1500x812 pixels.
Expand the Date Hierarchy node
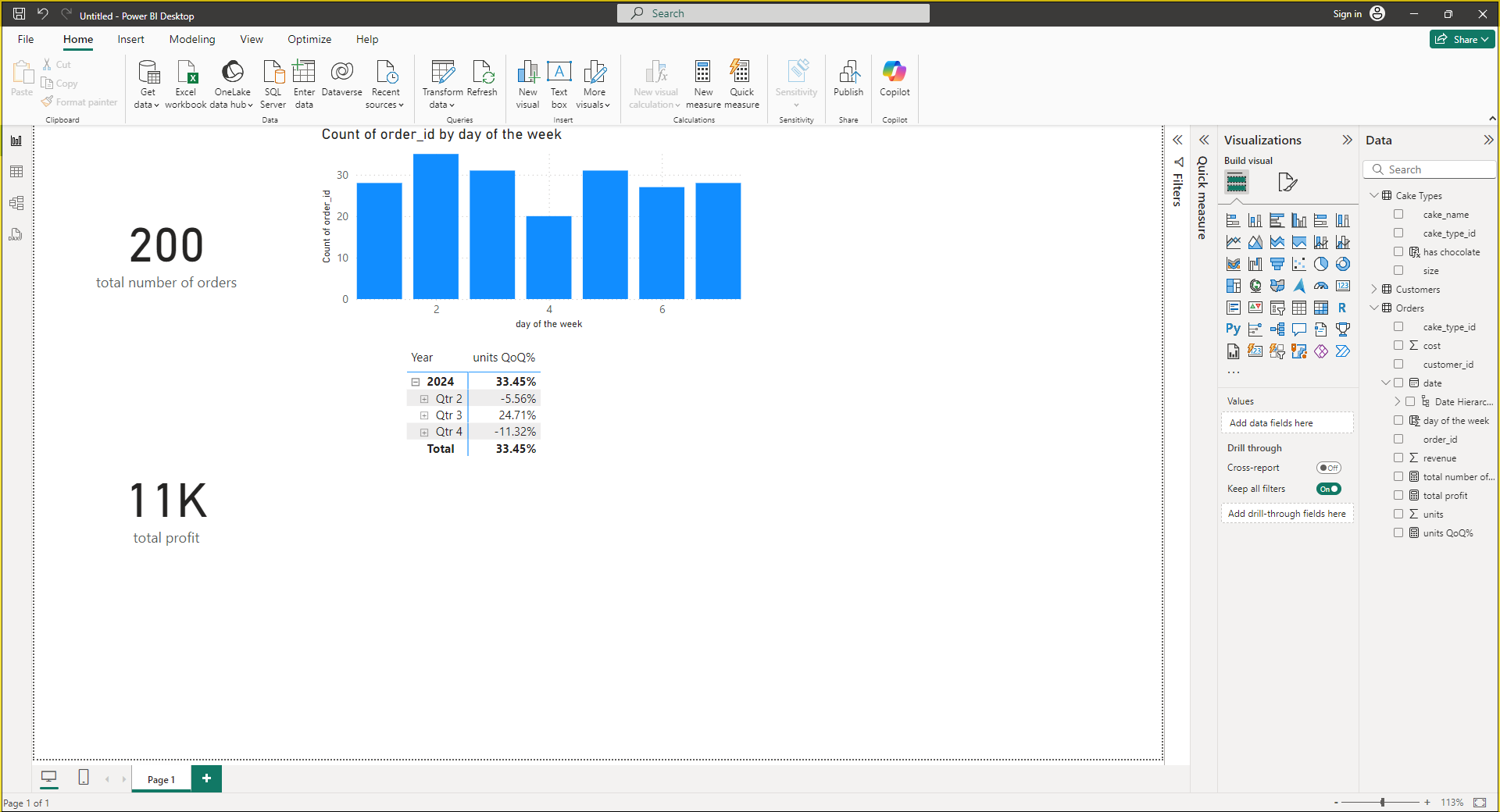pos(1397,402)
